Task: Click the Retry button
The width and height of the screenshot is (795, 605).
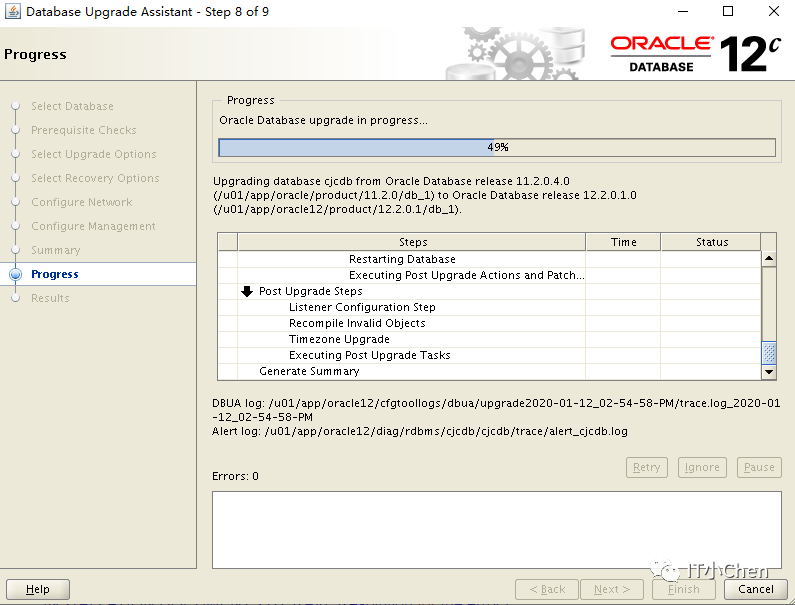Action: pyautogui.click(x=647, y=467)
